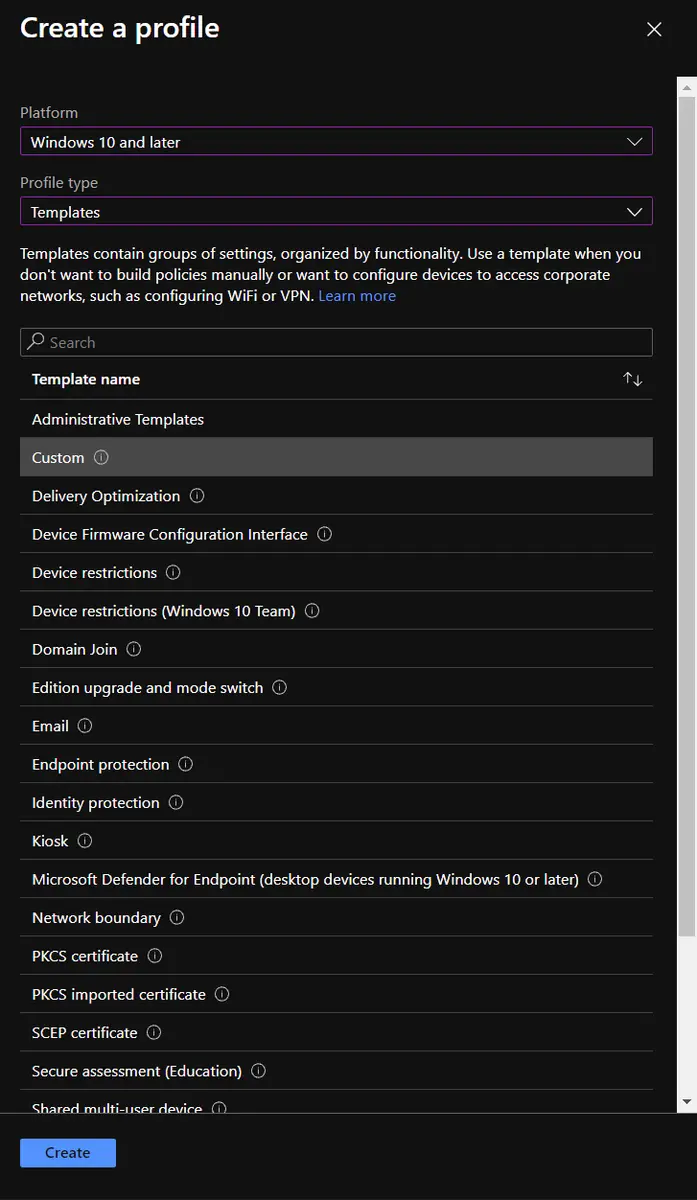Click the Template name column header
697x1200 pixels.
pyautogui.click(x=86, y=379)
